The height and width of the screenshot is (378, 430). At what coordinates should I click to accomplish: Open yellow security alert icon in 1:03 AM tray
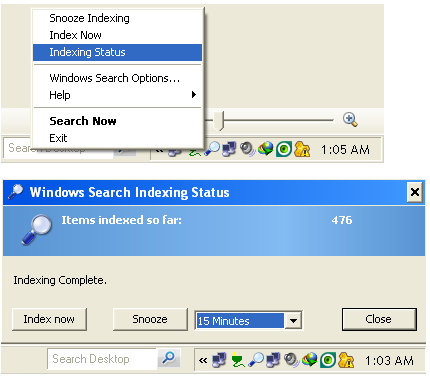(346, 360)
